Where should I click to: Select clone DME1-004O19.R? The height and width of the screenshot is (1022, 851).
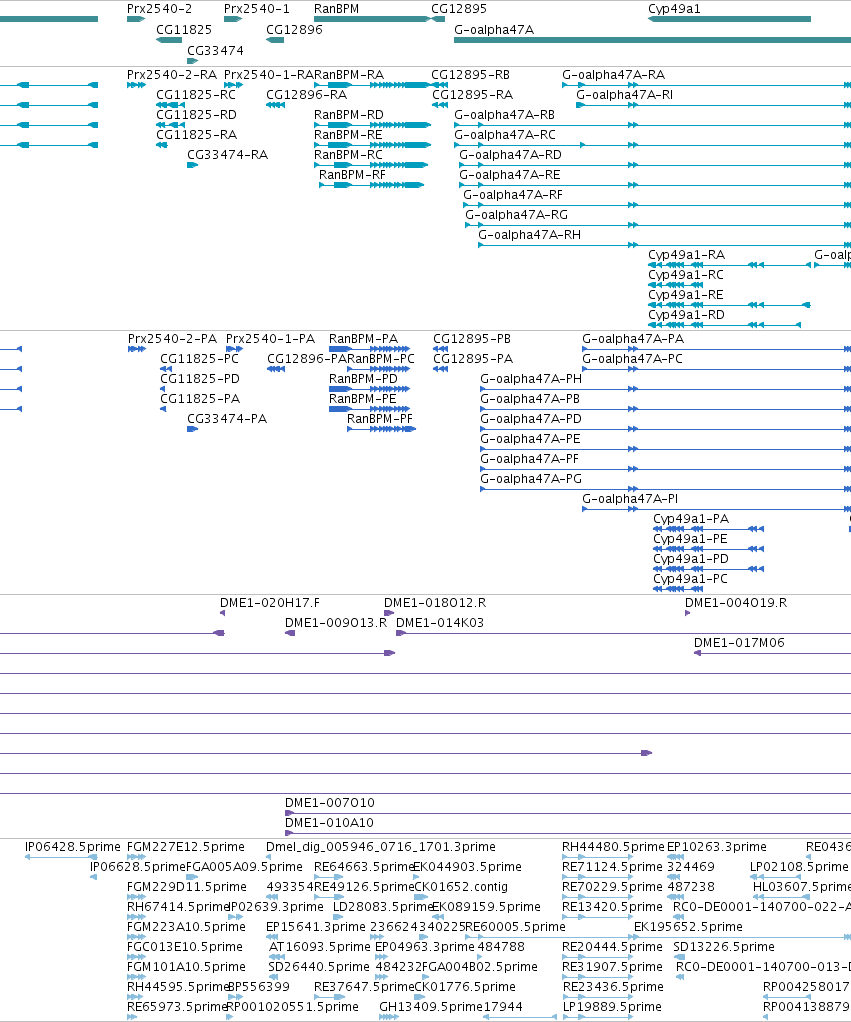click(736, 604)
